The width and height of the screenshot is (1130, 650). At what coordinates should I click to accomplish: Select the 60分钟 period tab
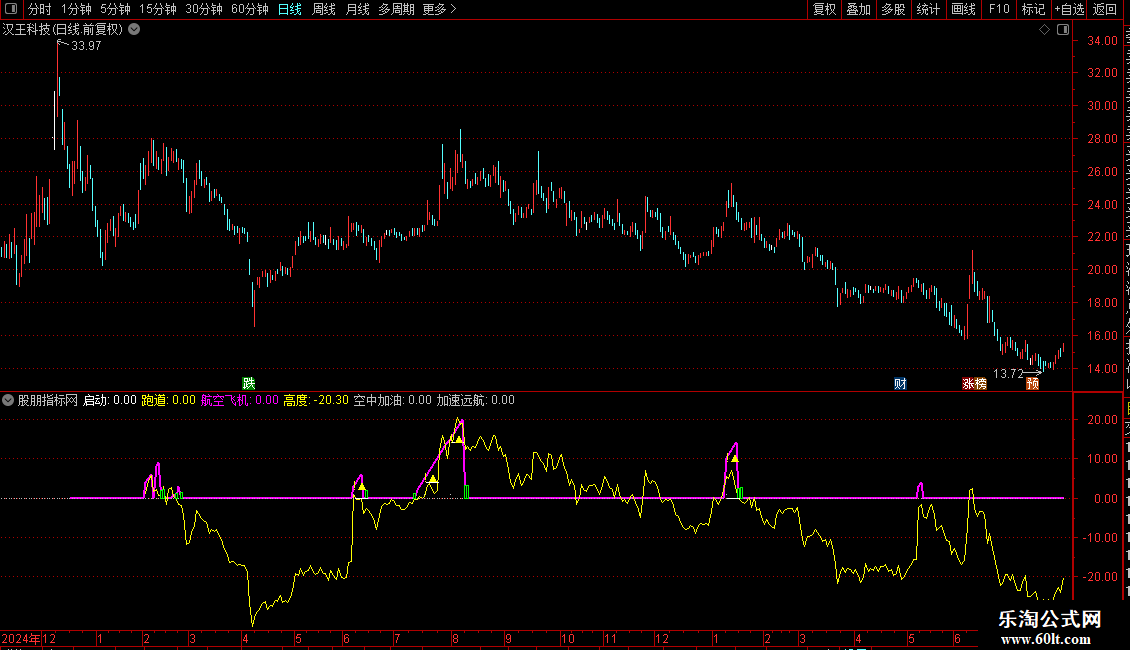[x=250, y=9]
